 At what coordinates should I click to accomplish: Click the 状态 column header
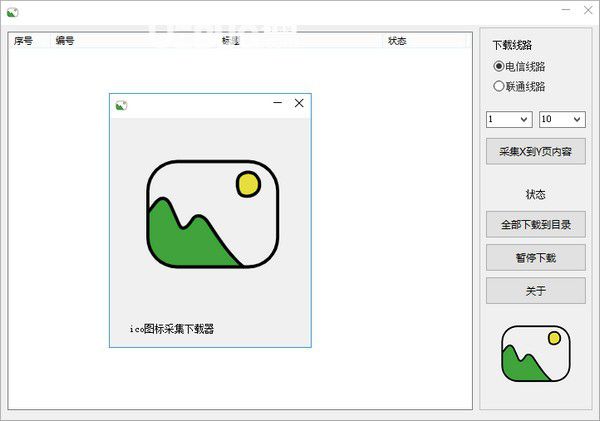(425, 41)
